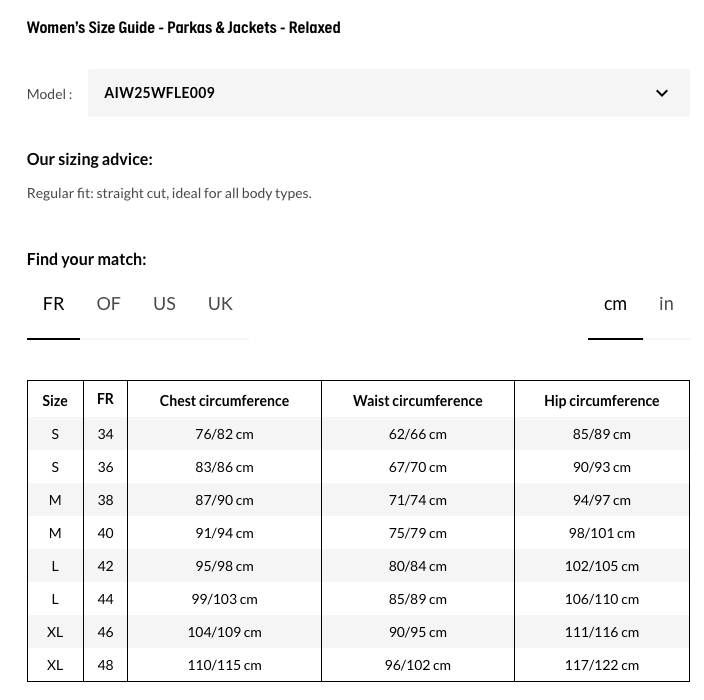Switch to the UK size tab
Image resolution: width=704 pixels, height=700 pixels.
click(x=220, y=304)
